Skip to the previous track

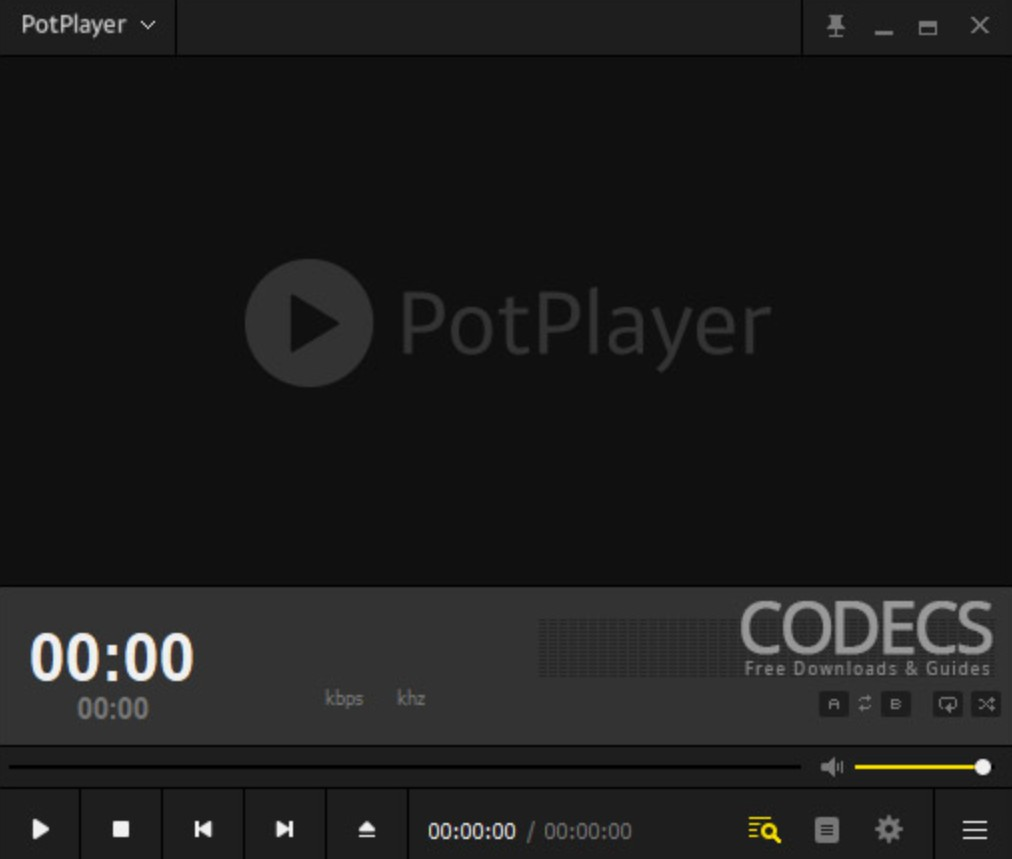point(203,829)
